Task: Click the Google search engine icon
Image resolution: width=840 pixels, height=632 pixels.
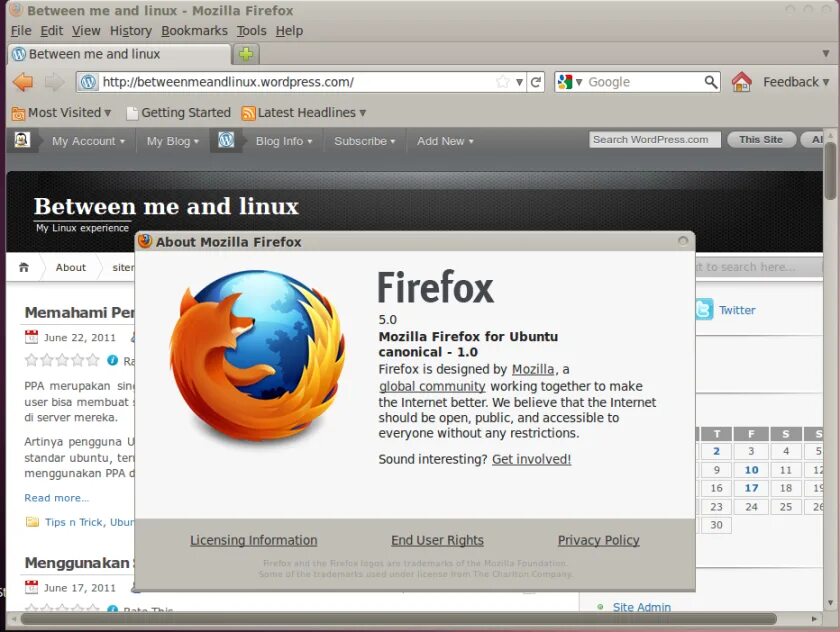Action: click(565, 82)
